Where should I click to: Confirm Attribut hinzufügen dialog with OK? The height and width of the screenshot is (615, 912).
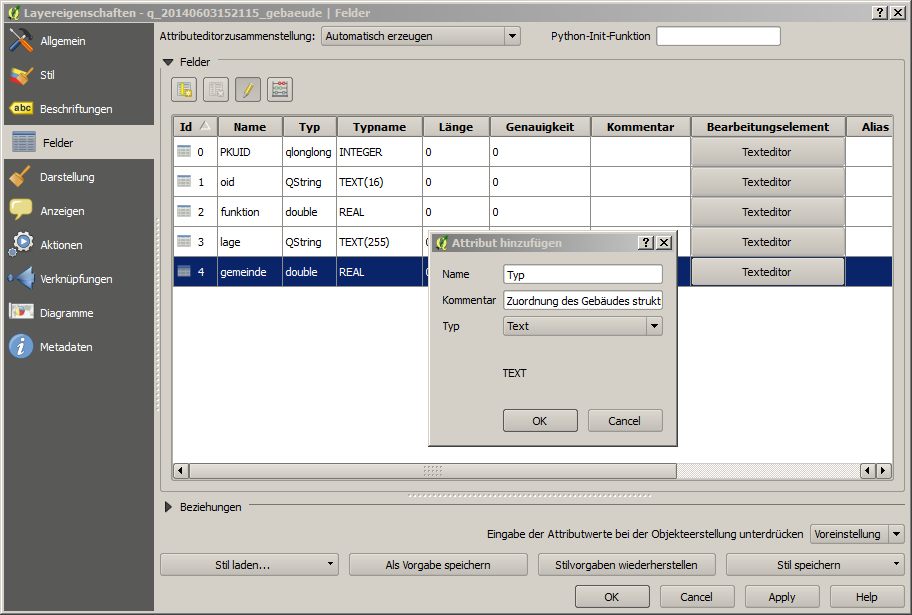pos(540,421)
